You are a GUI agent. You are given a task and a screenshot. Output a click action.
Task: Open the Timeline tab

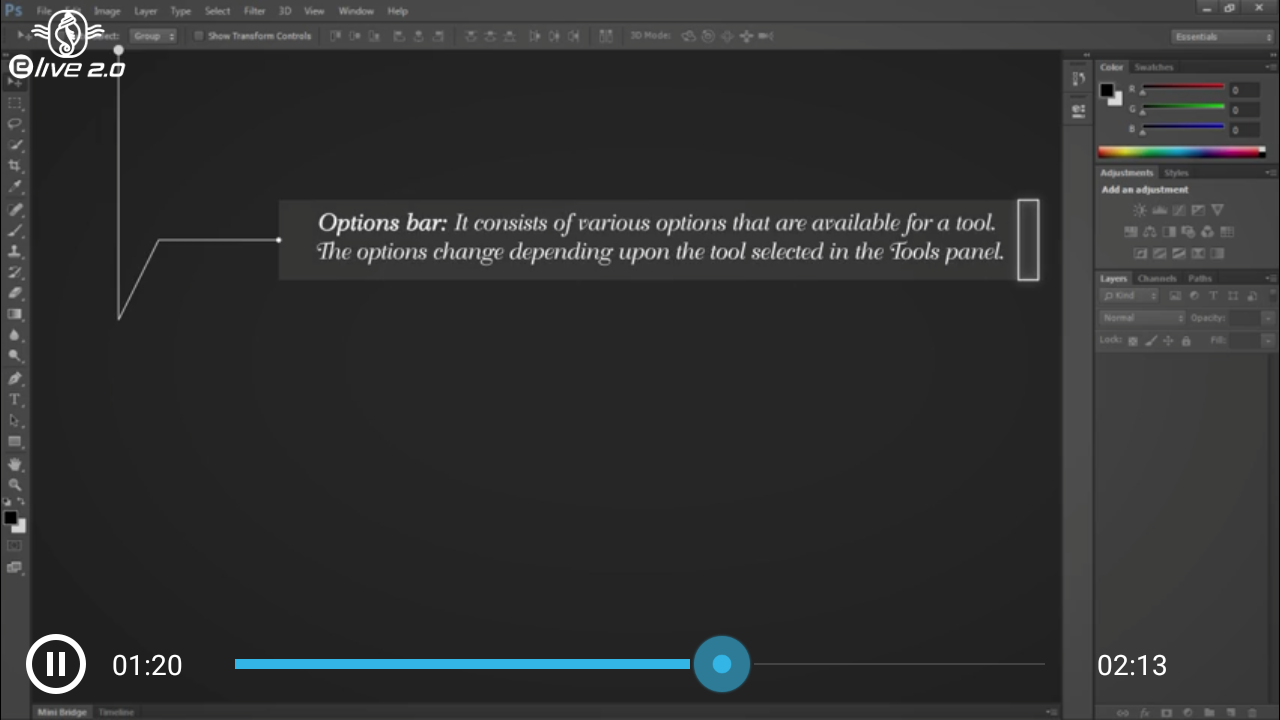pyautogui.click(x=116, y=712)
